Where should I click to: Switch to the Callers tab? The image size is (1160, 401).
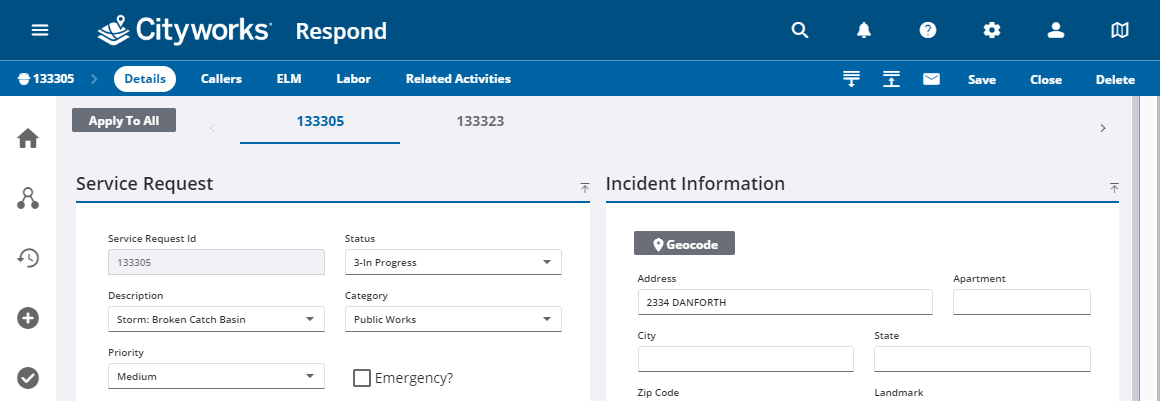pyautogui.click(x=221, y=79)
